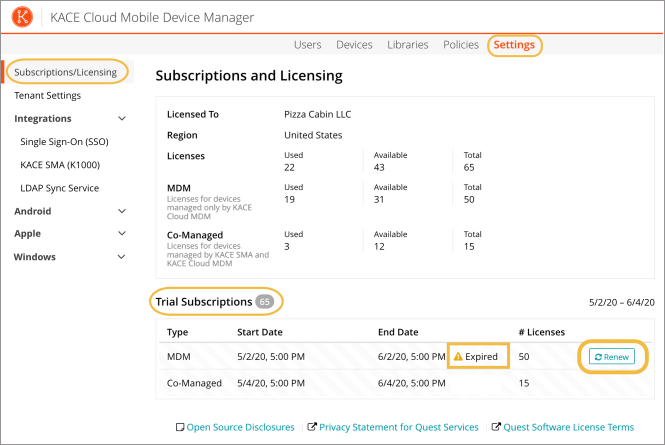Viewport: 665px width, 445px height.
Task: Collapse the Integrations section chevron
Action: click(122, 118)
